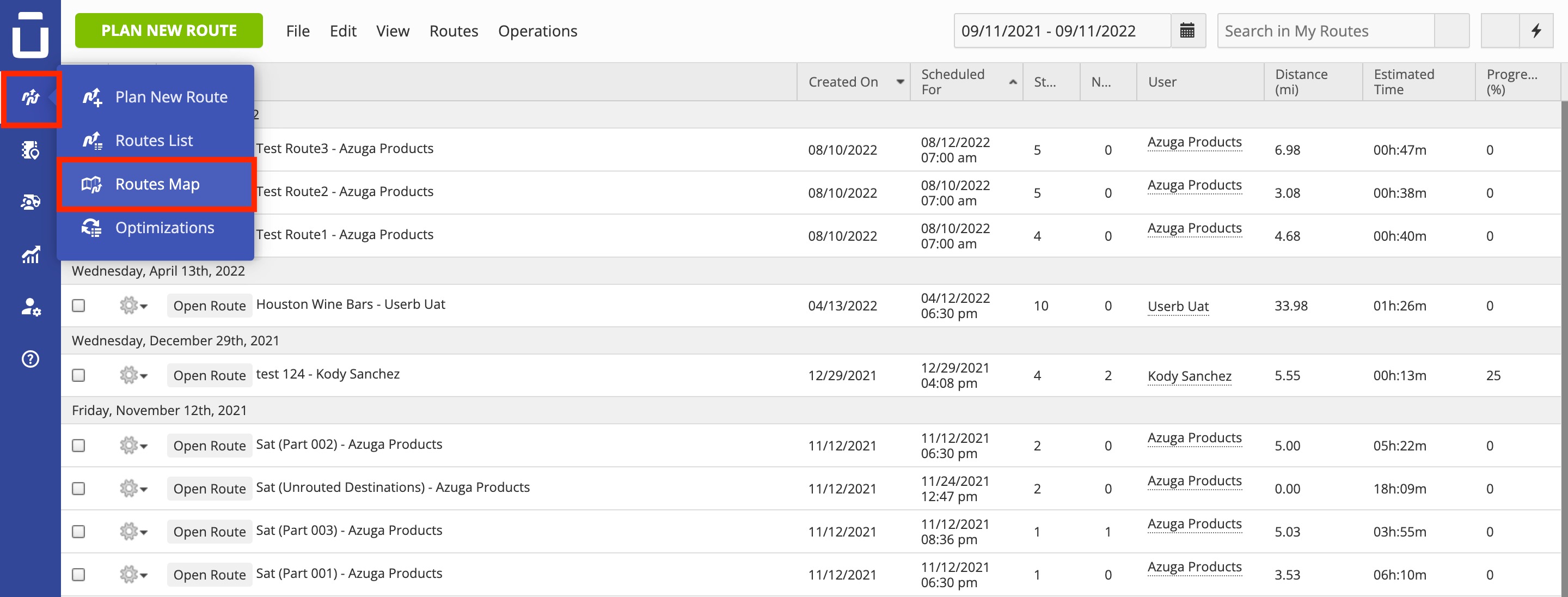1568x597 pixels.
Task: Click the Userb Uat user link
Action: [x=1178, y=307]
